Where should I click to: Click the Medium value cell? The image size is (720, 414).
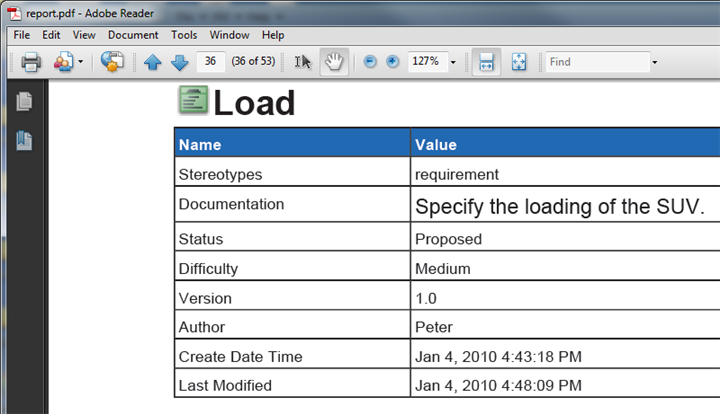coord(443,269)
